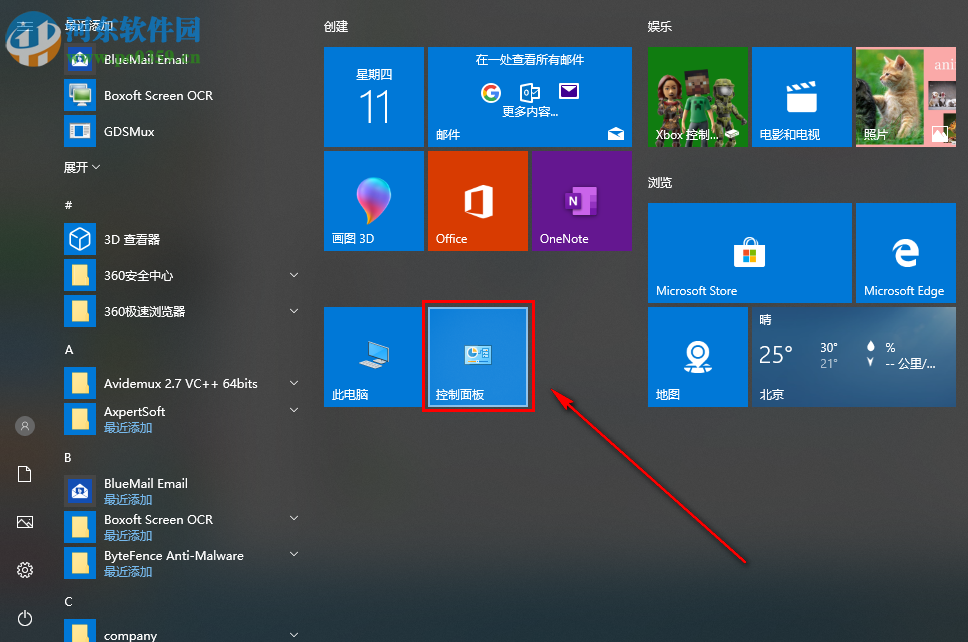Open the 地图 tile

(x=697, y=357)
